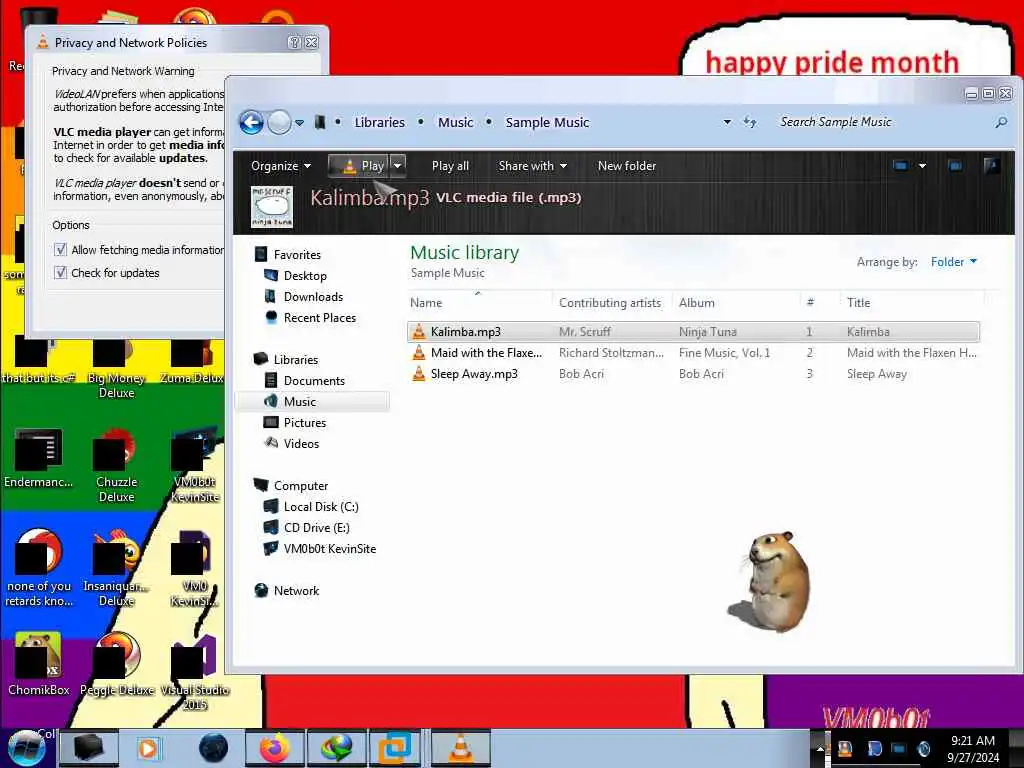Screen dimensions: 1024x768
Task: Open the Share with menu
Action: (x=532, y=166)
